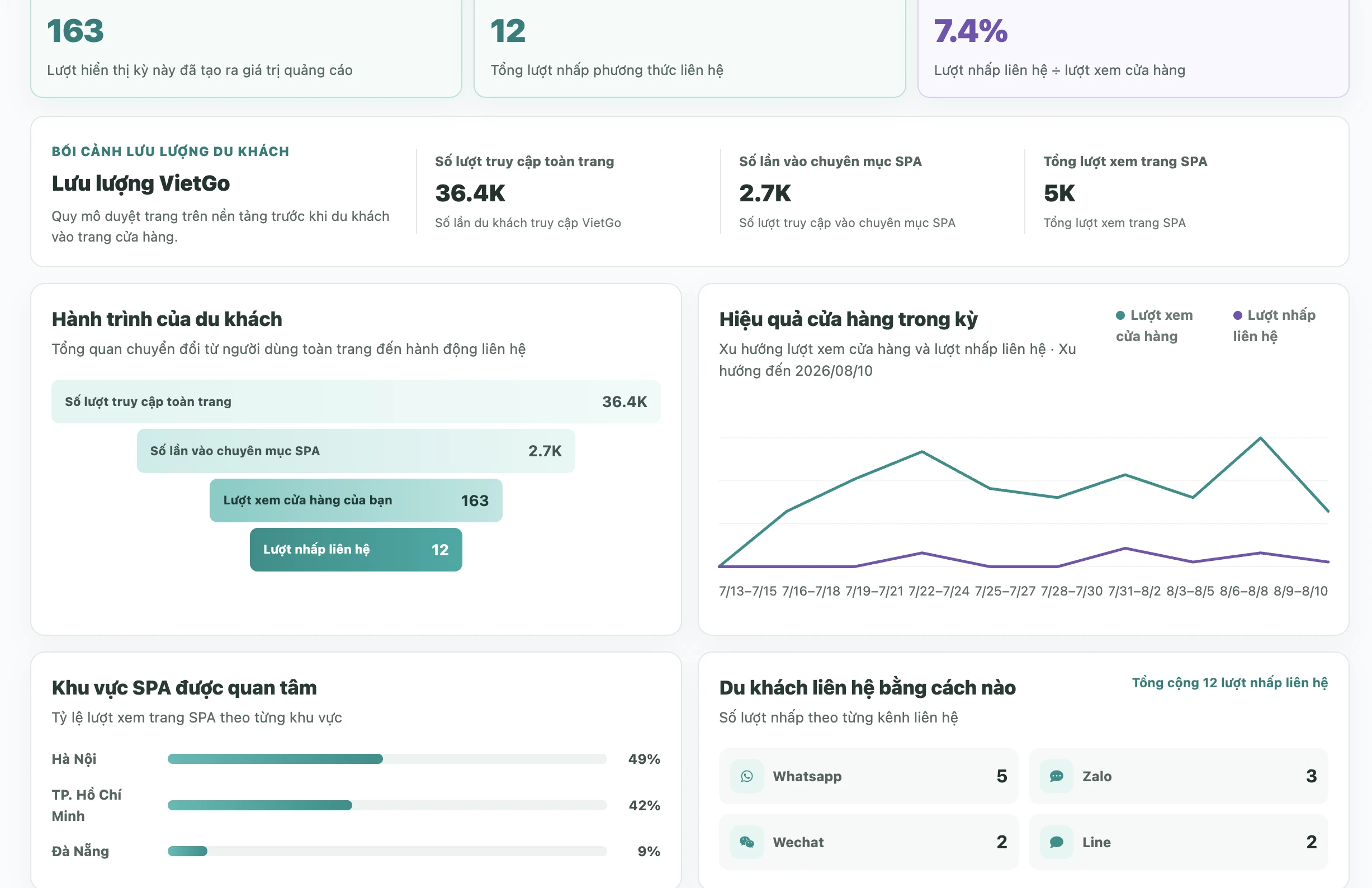Click the Line click count 2
1372x888 pixels.
[1312, 843]
